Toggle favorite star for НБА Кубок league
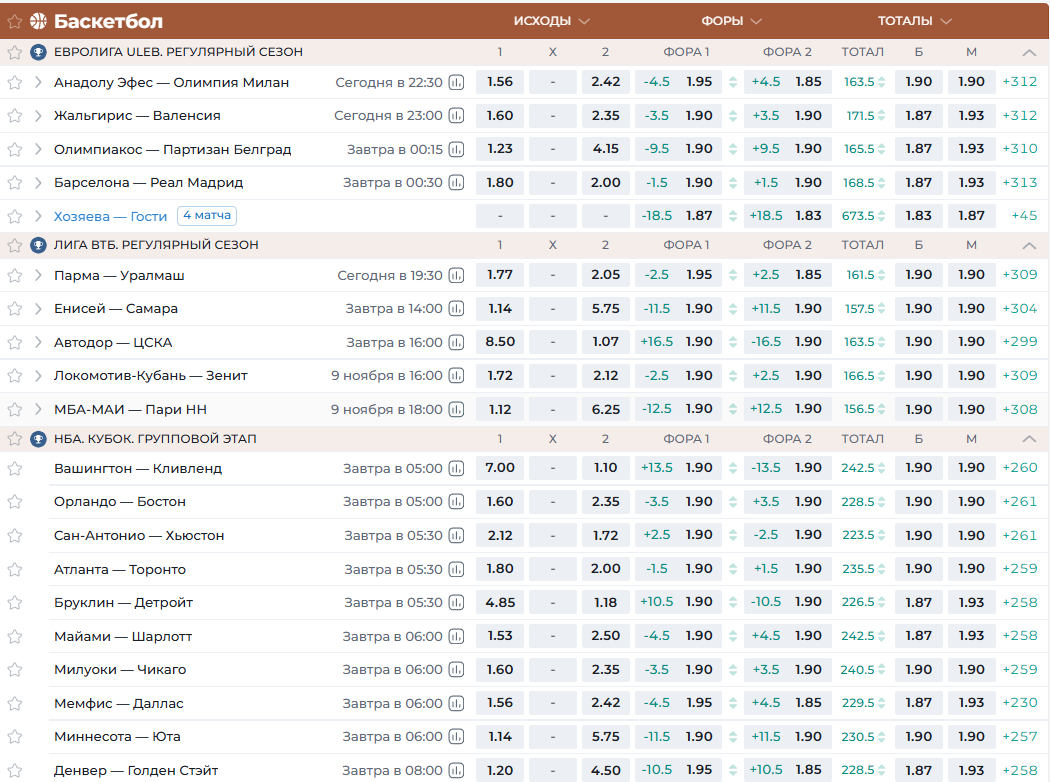1050x782 pixels. tap(15, 439)
